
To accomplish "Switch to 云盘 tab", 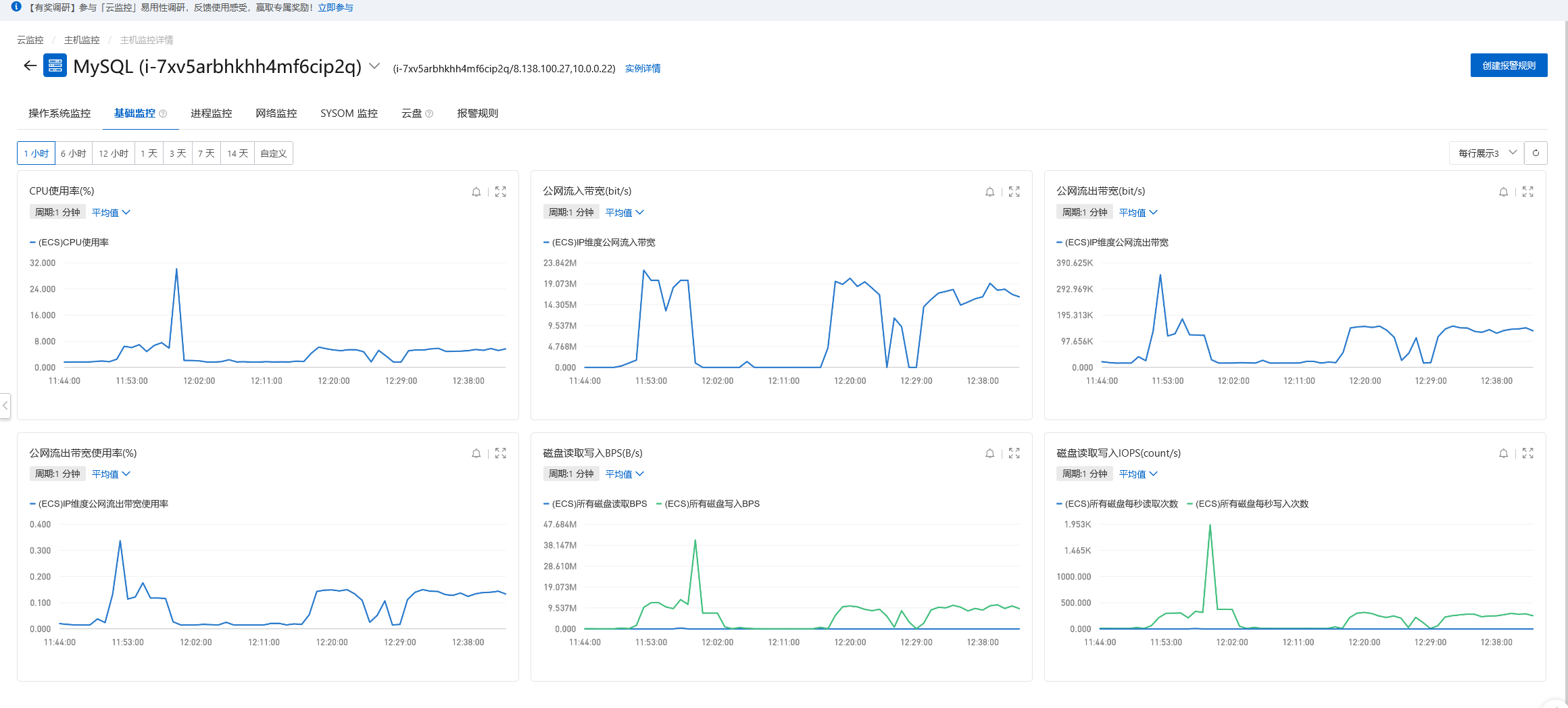I will 412,113.
